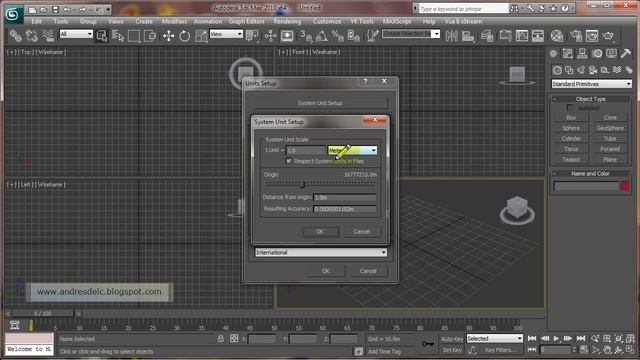Image resolution: width=640 pixels, height=360 pixels.
Task: Open the reference coordinate View dropdown
Action: [x=227, y=34]
